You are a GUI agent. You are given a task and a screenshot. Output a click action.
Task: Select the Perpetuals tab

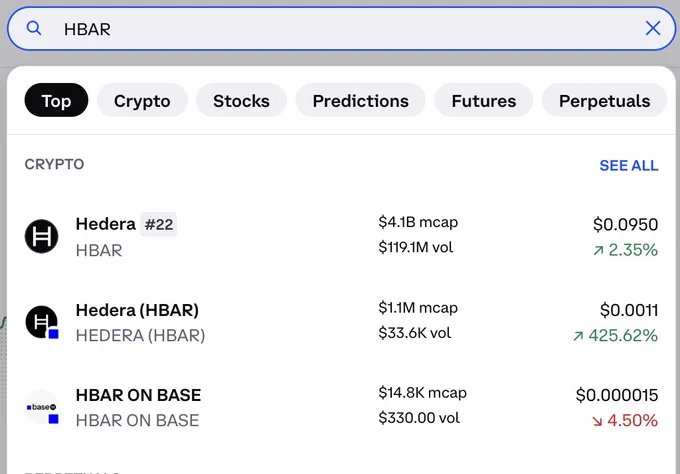pyautogui.click(x=604, y=100)
